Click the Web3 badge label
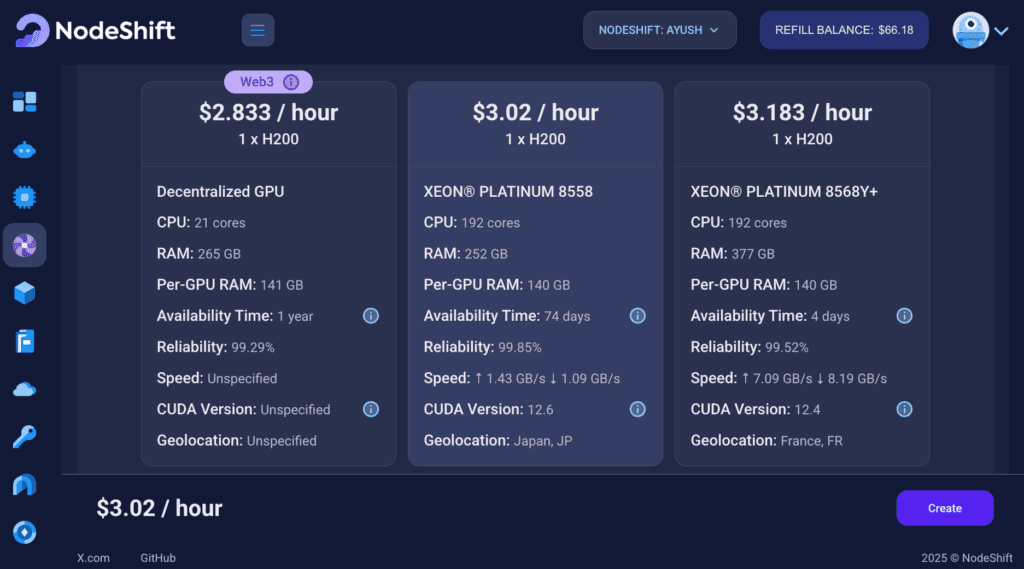Screen dimensions: 1024x569 tap(257, 82)
